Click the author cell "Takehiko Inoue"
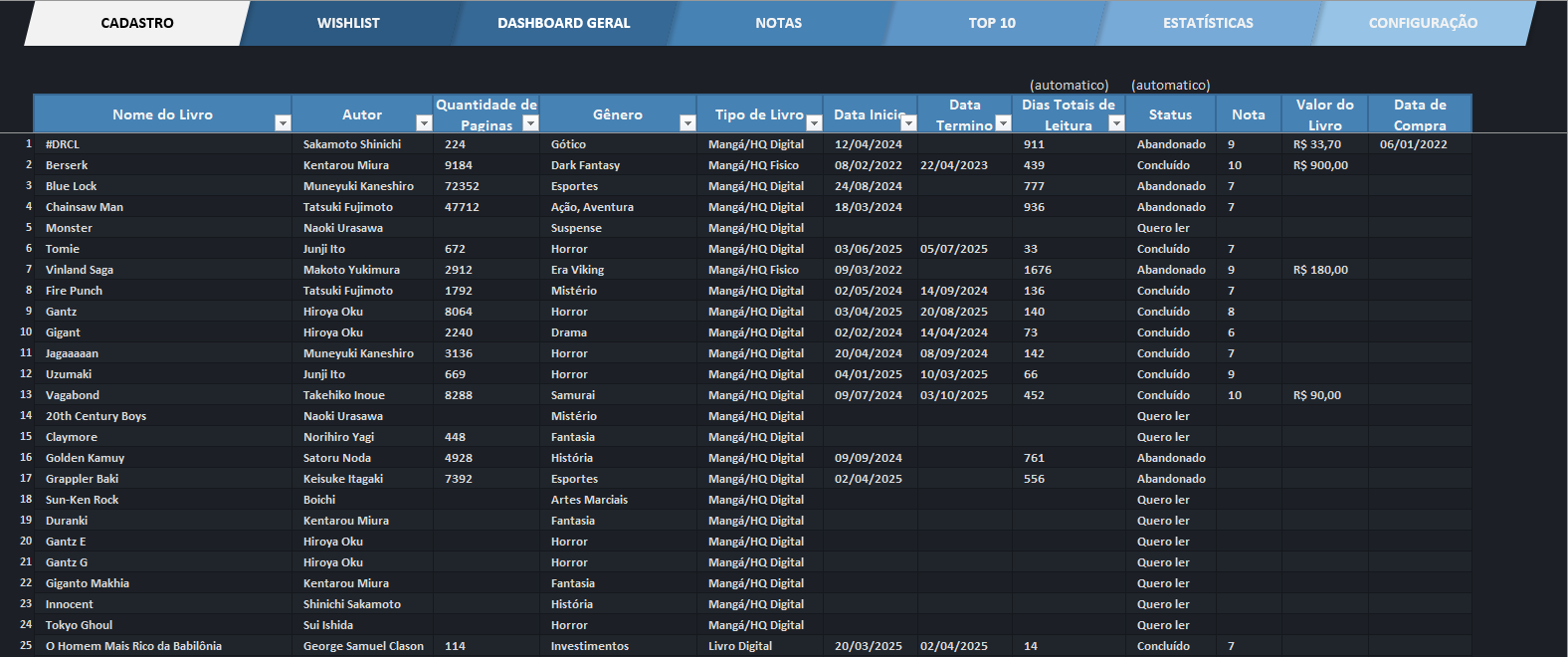The width and height of the screenshot is (1568, 657). [362, 395]
